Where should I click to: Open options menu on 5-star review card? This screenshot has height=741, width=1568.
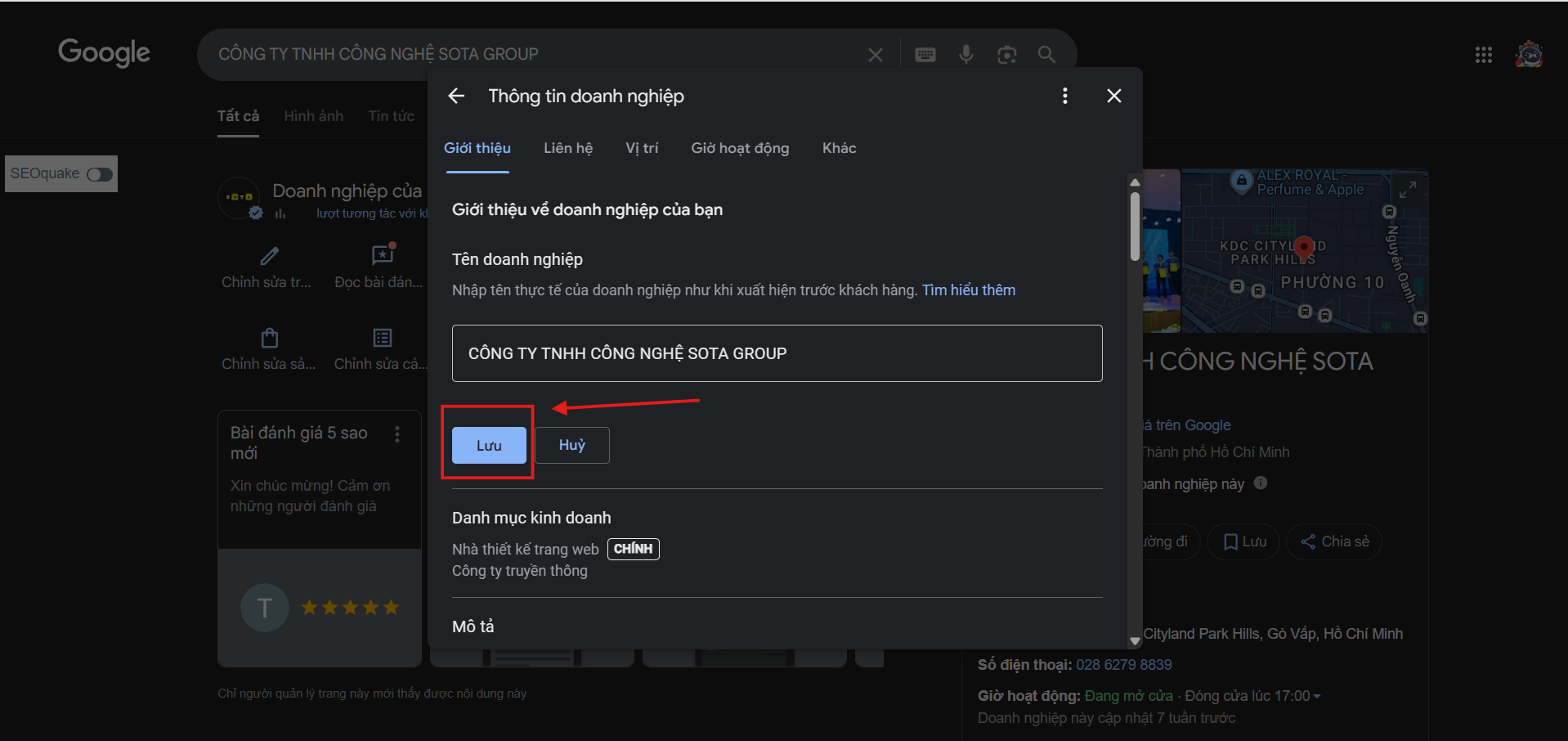pos(397,434)
